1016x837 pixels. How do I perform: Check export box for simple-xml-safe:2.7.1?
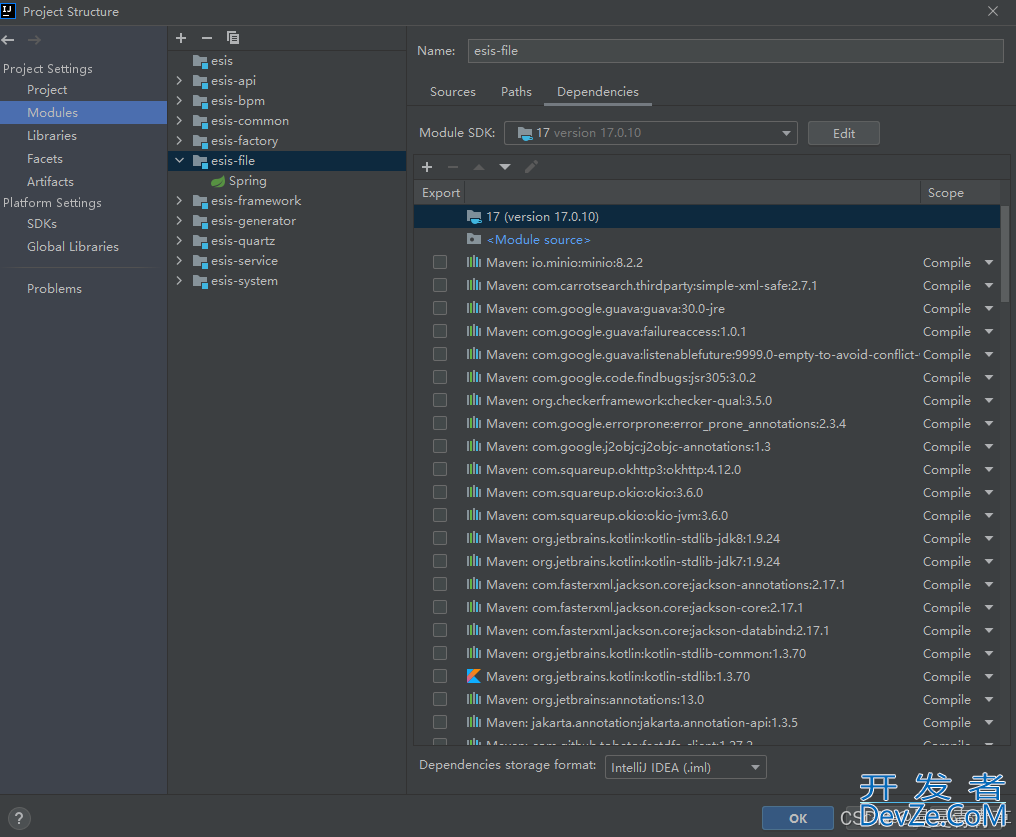click(440, 285)
